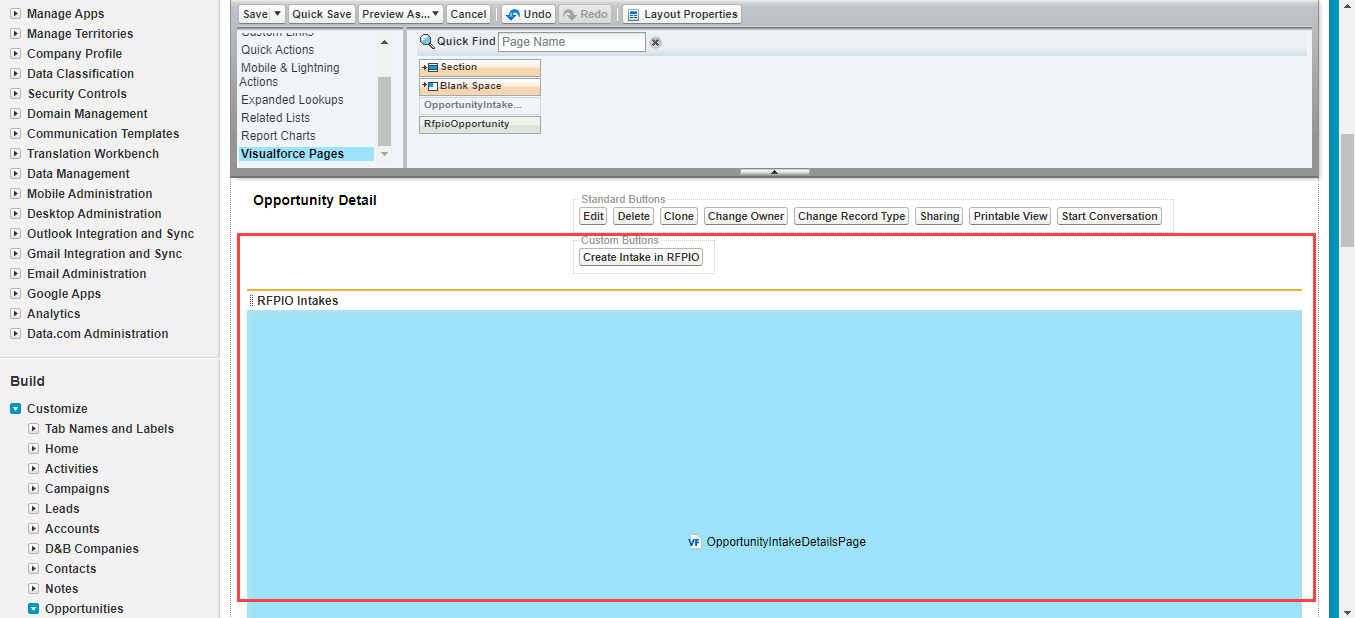Open Outlook Integration and Sync link
Viewport: 1355px width, 618px height.
[111, 234]
